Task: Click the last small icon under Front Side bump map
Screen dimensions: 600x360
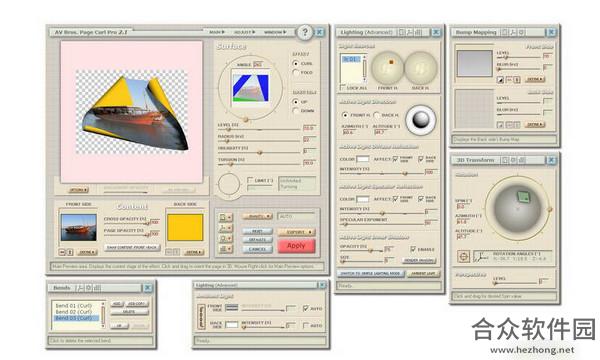Action: click(517, 80)
